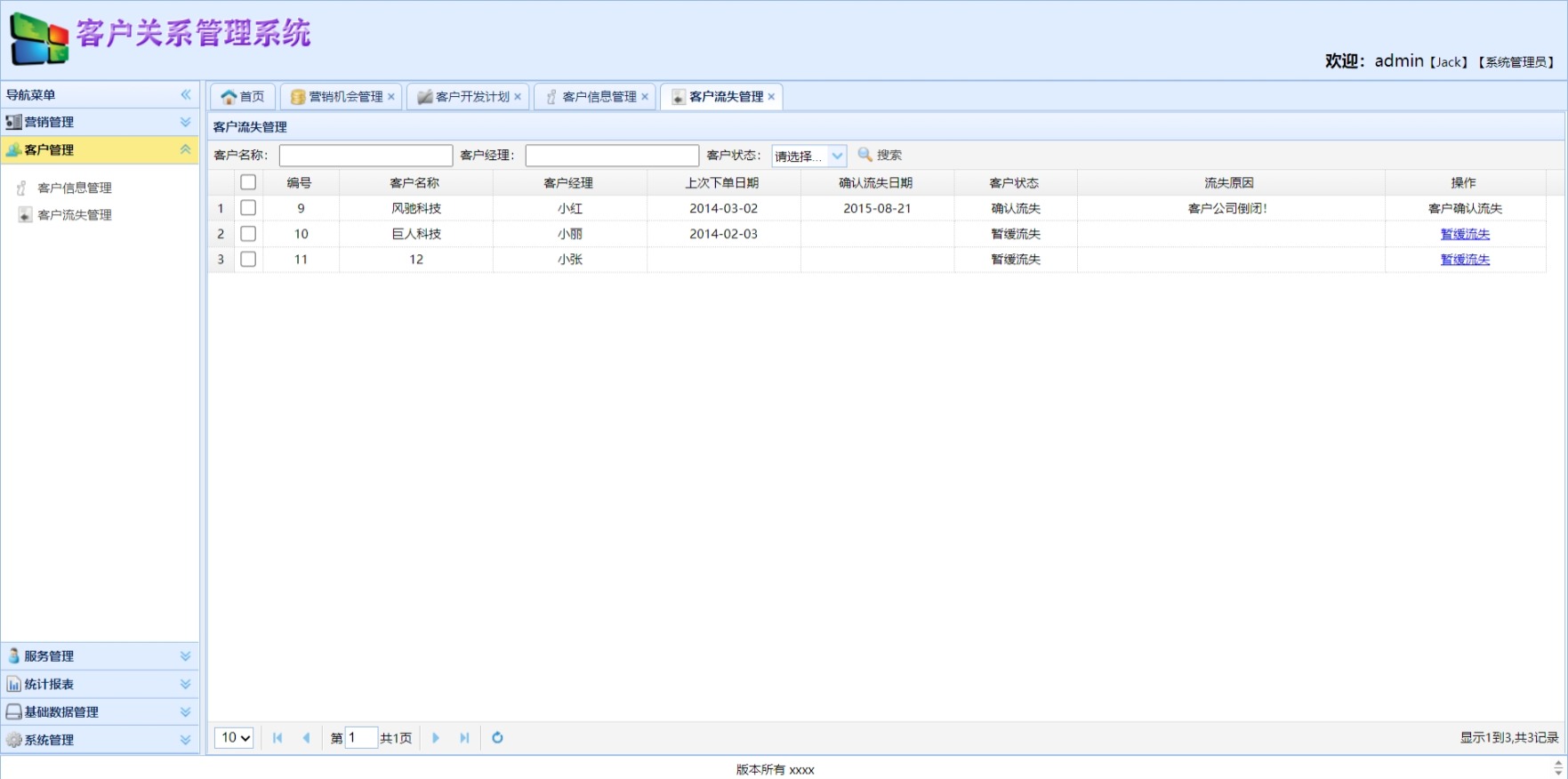Refresh the customer loss table

(x=497, y=737)
